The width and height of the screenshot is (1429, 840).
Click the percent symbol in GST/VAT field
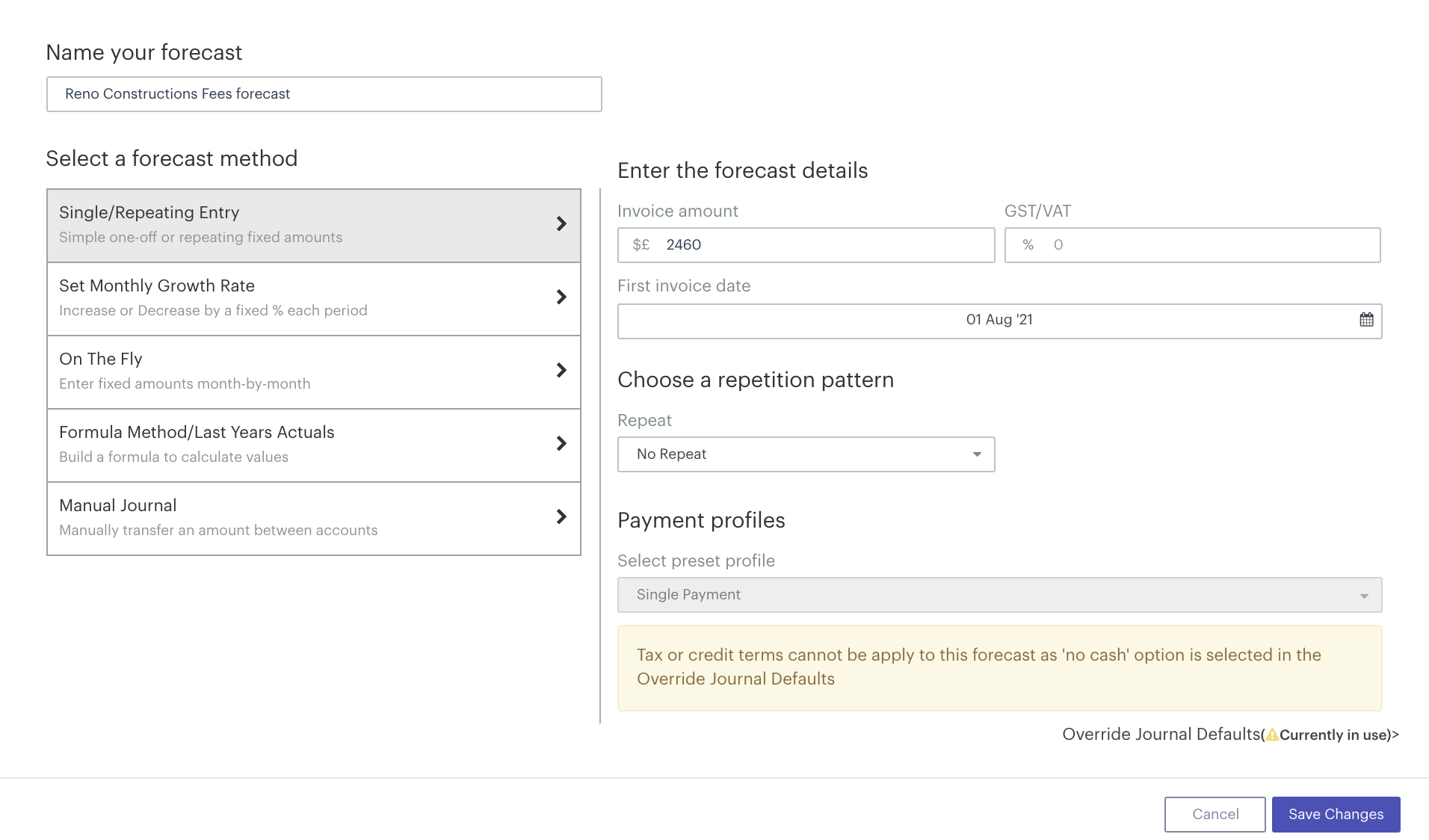(1028, 245)
